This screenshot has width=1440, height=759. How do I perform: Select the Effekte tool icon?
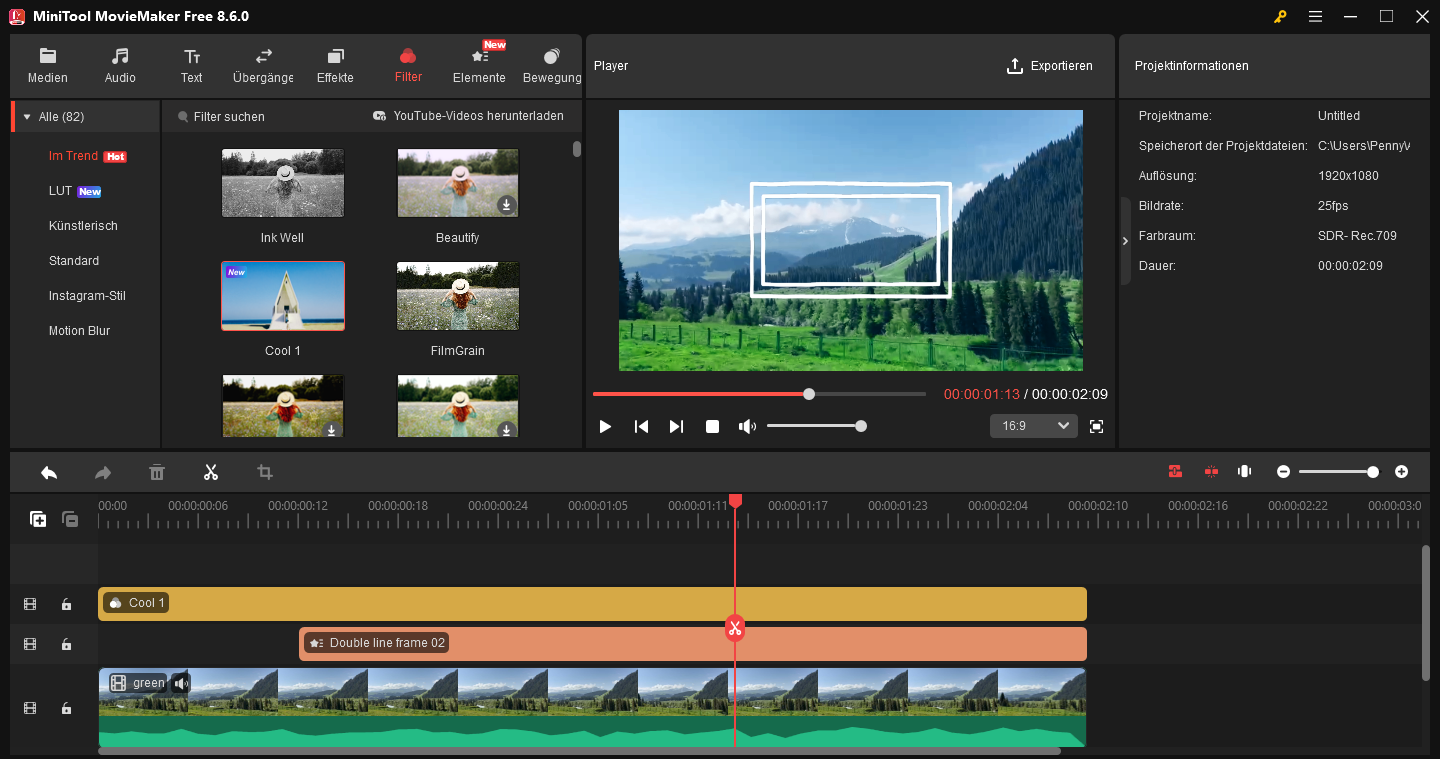pos(335,58)
